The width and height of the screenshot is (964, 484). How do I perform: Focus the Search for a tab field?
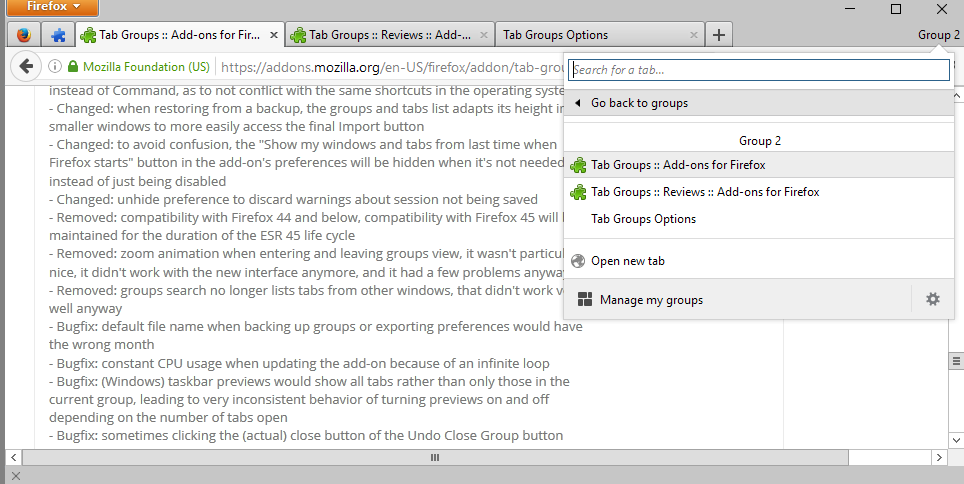(x=759, y=69)
